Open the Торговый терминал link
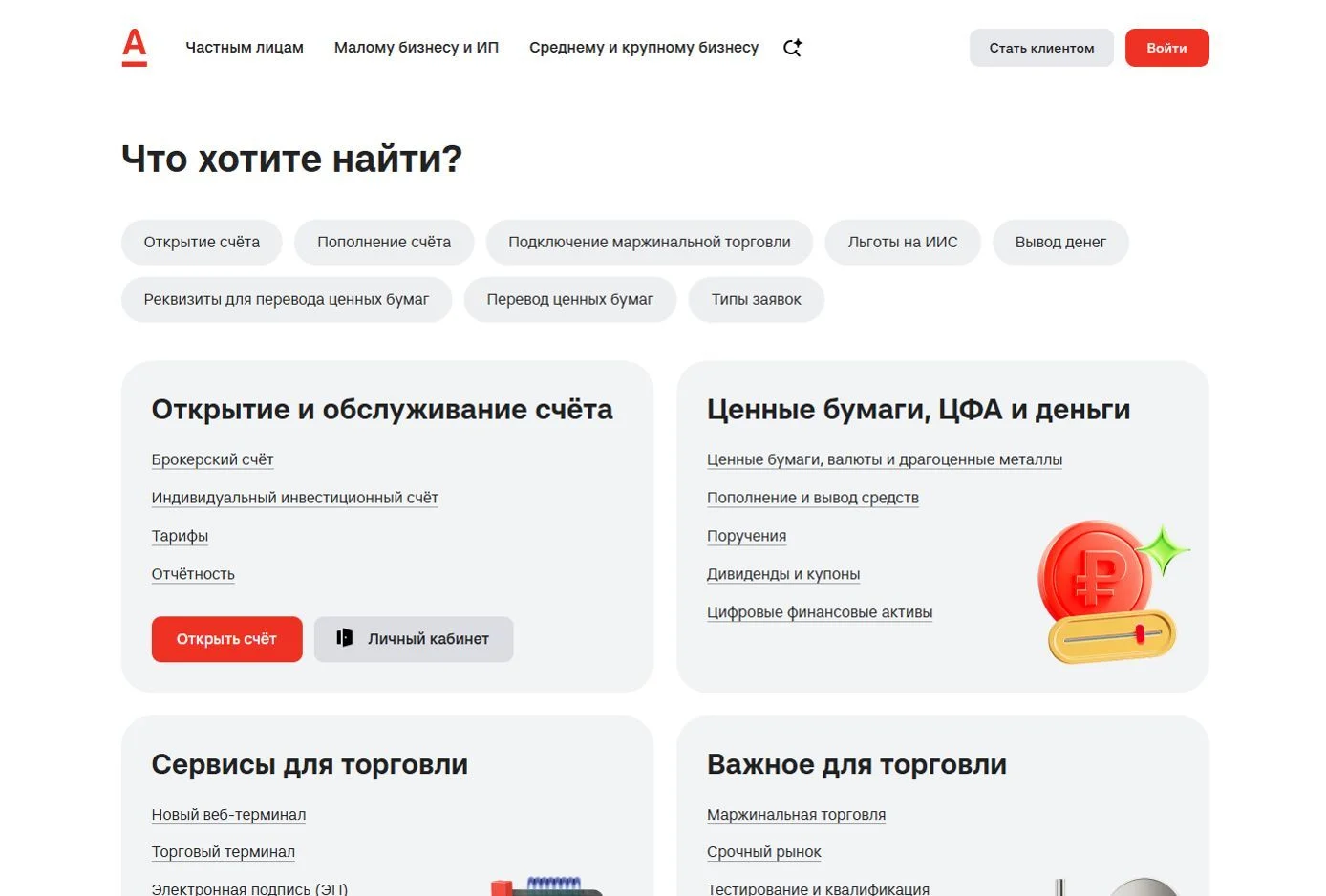 click(223, 852)
